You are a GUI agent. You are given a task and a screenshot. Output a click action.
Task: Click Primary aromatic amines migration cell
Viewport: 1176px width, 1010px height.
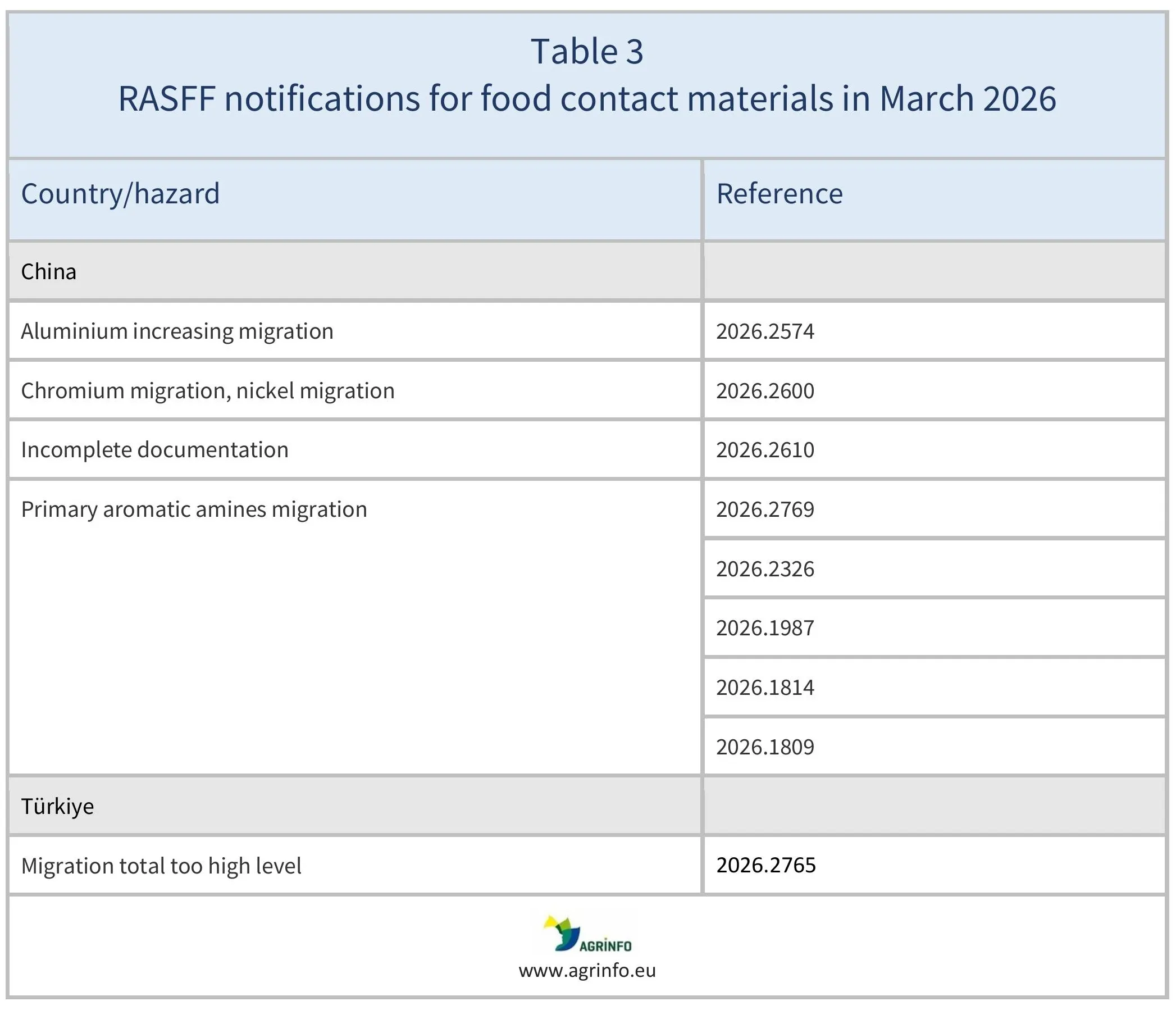355,627
